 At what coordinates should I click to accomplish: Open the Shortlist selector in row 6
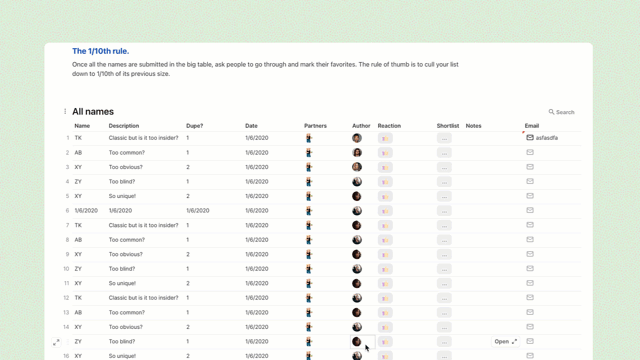(444, 211)
